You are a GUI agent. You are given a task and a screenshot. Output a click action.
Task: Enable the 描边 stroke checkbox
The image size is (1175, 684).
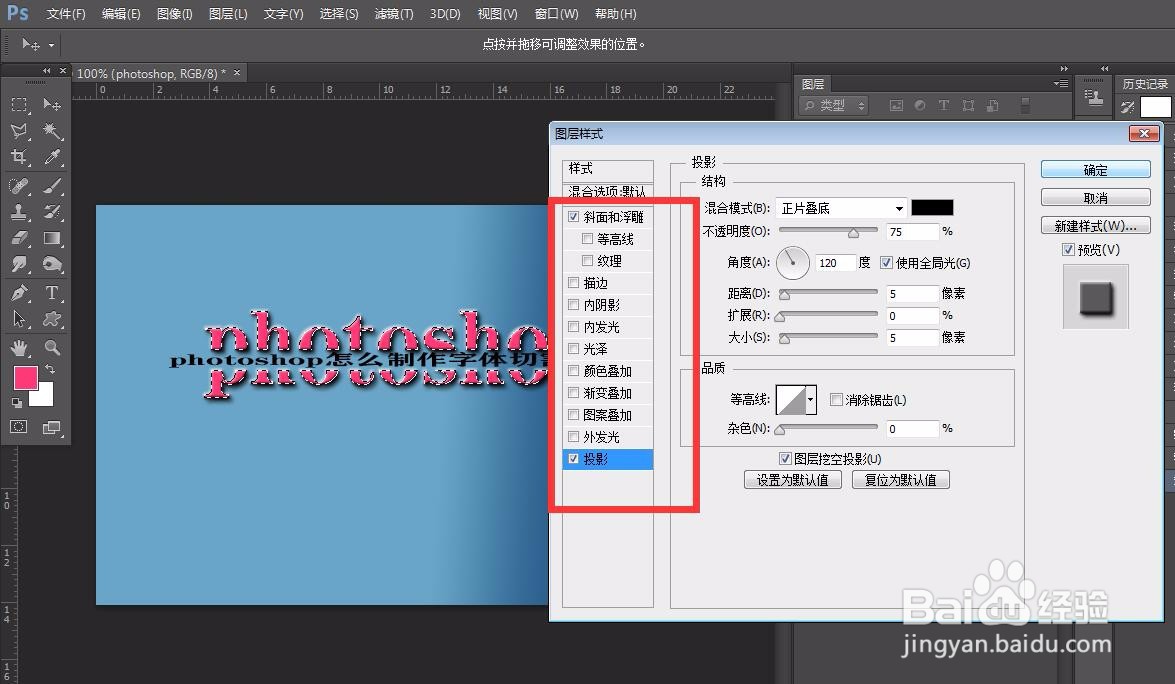click(x=574, y=282)
